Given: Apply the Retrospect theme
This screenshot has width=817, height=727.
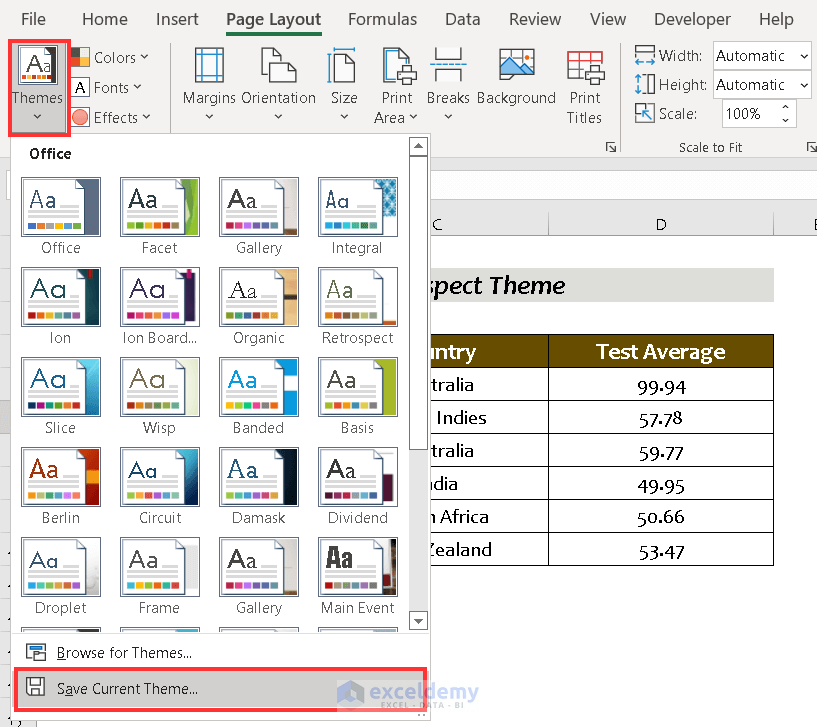Looking at the screenshot, I should tap(357, 306).
